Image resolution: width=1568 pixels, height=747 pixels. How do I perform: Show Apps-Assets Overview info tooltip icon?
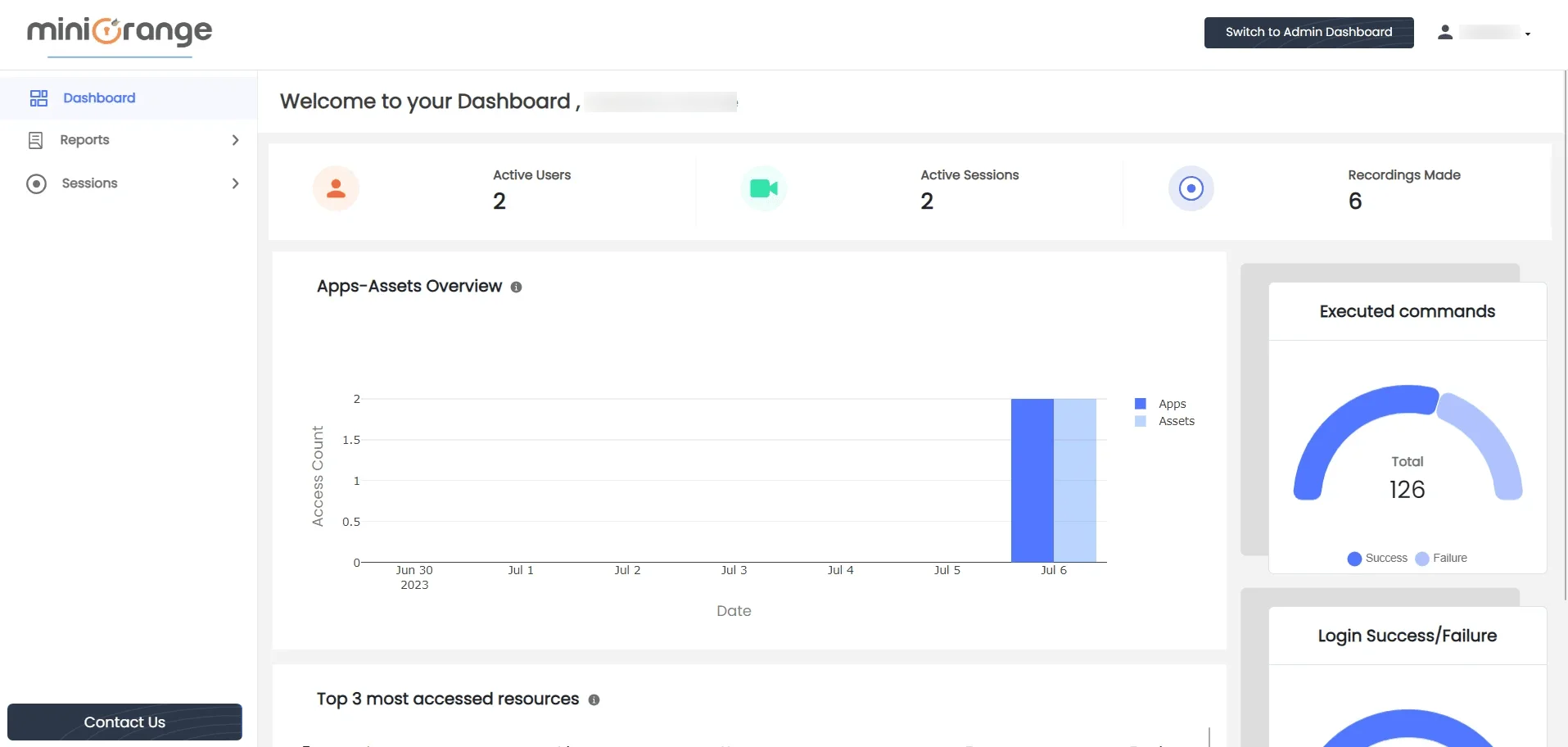click(516, 287)
